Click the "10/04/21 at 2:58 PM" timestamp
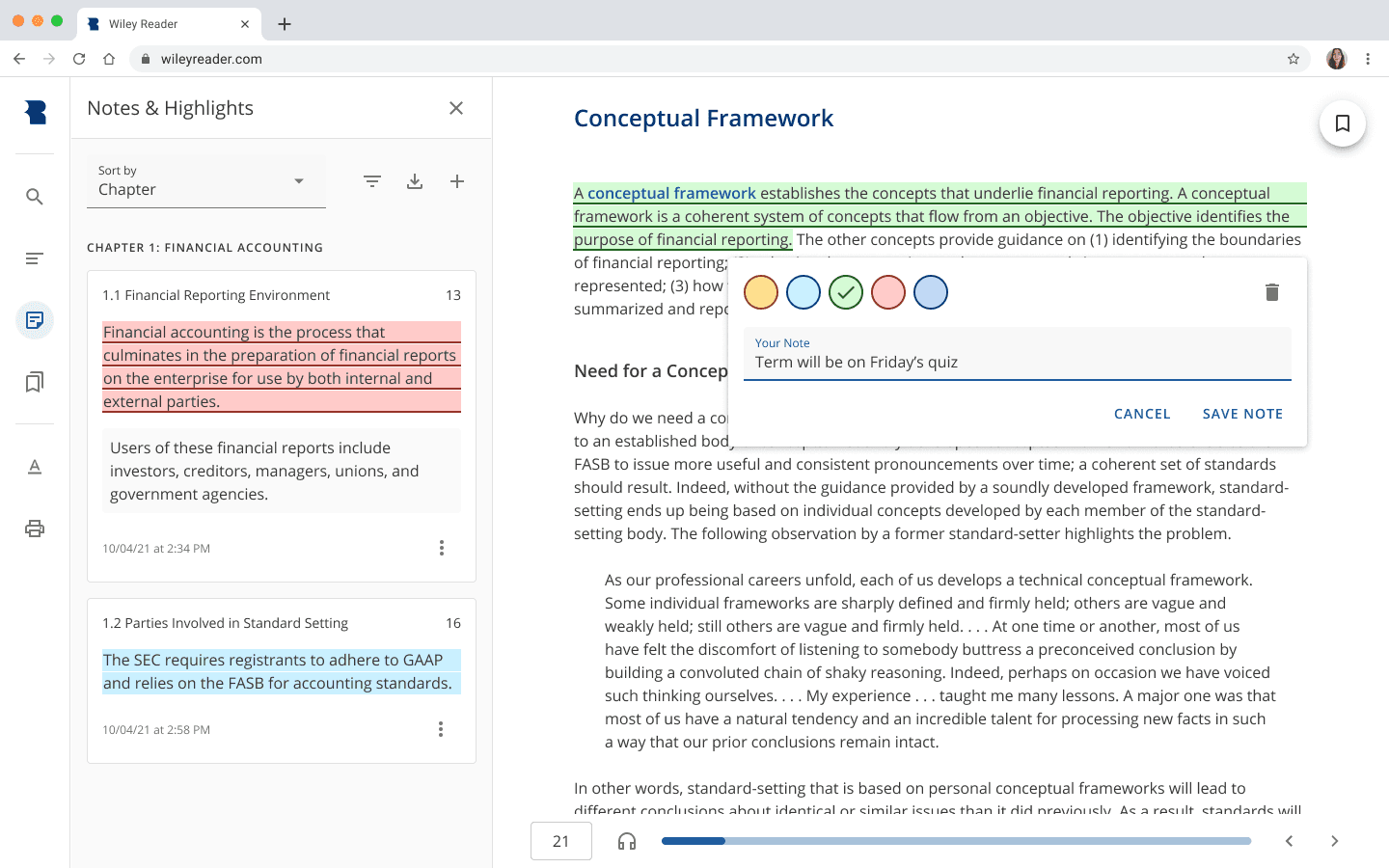The image size is (1389, 868). (x=156, y=729)
